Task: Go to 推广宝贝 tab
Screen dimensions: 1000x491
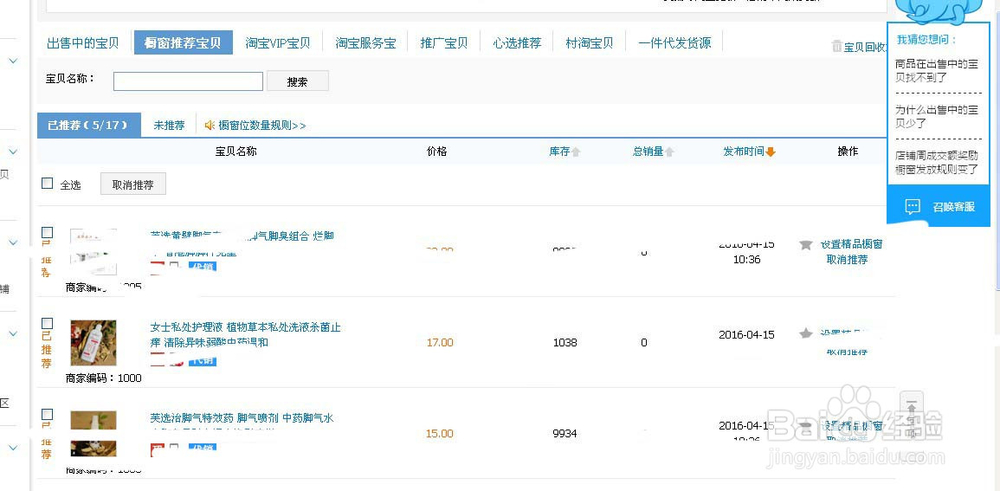Action: [x=444, y=43]
